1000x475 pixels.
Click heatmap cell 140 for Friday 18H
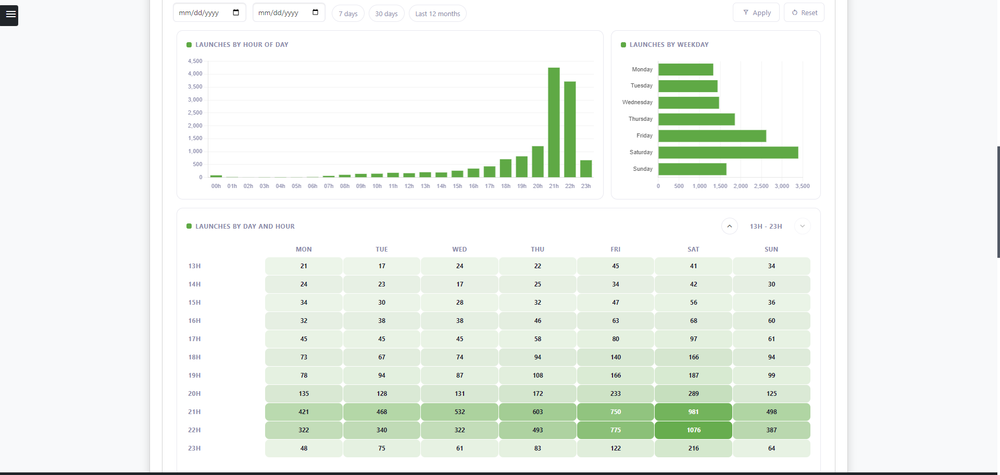point(615,357)
